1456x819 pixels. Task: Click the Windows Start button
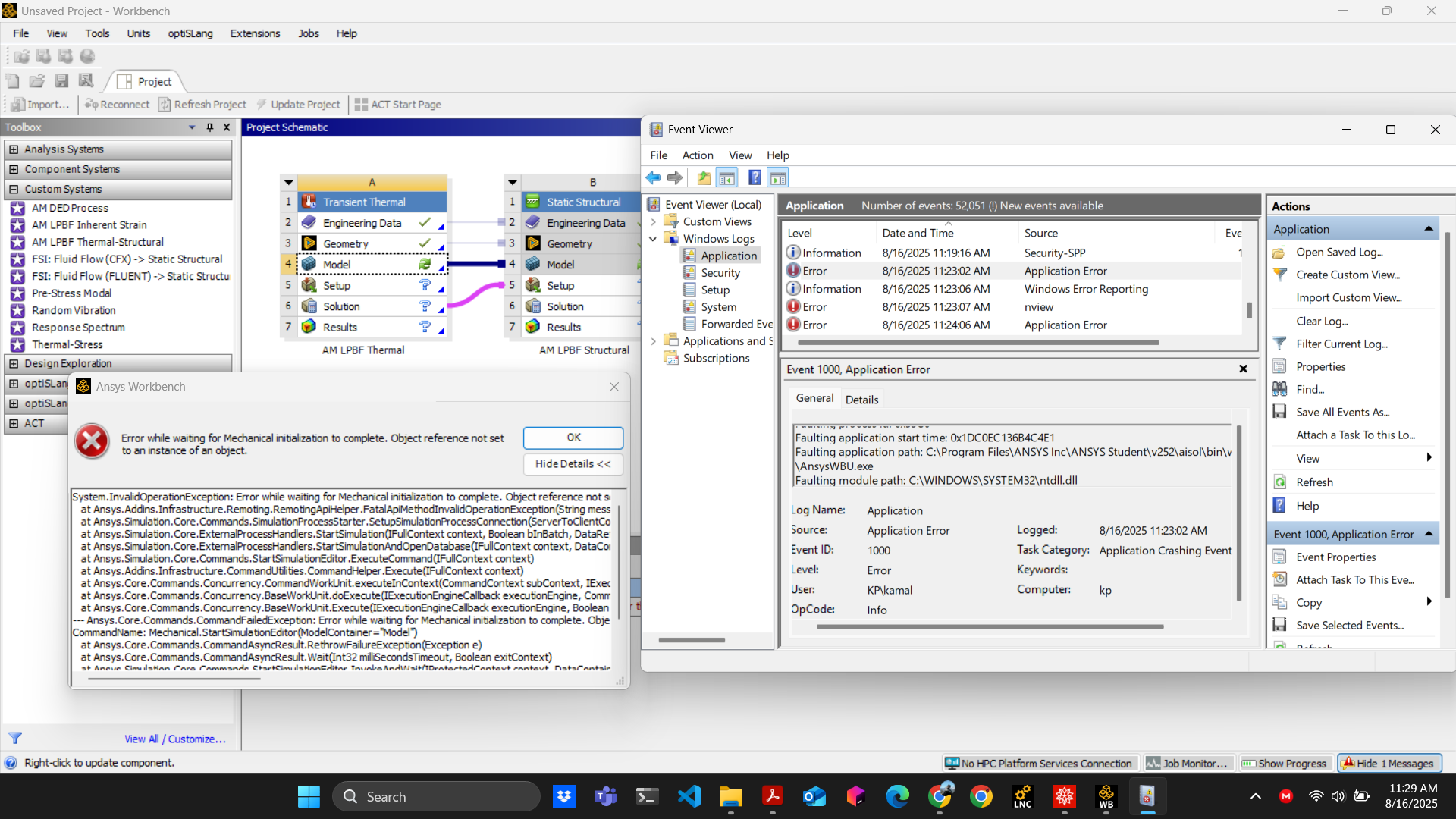pyautogui.click(x=309, y=797)
